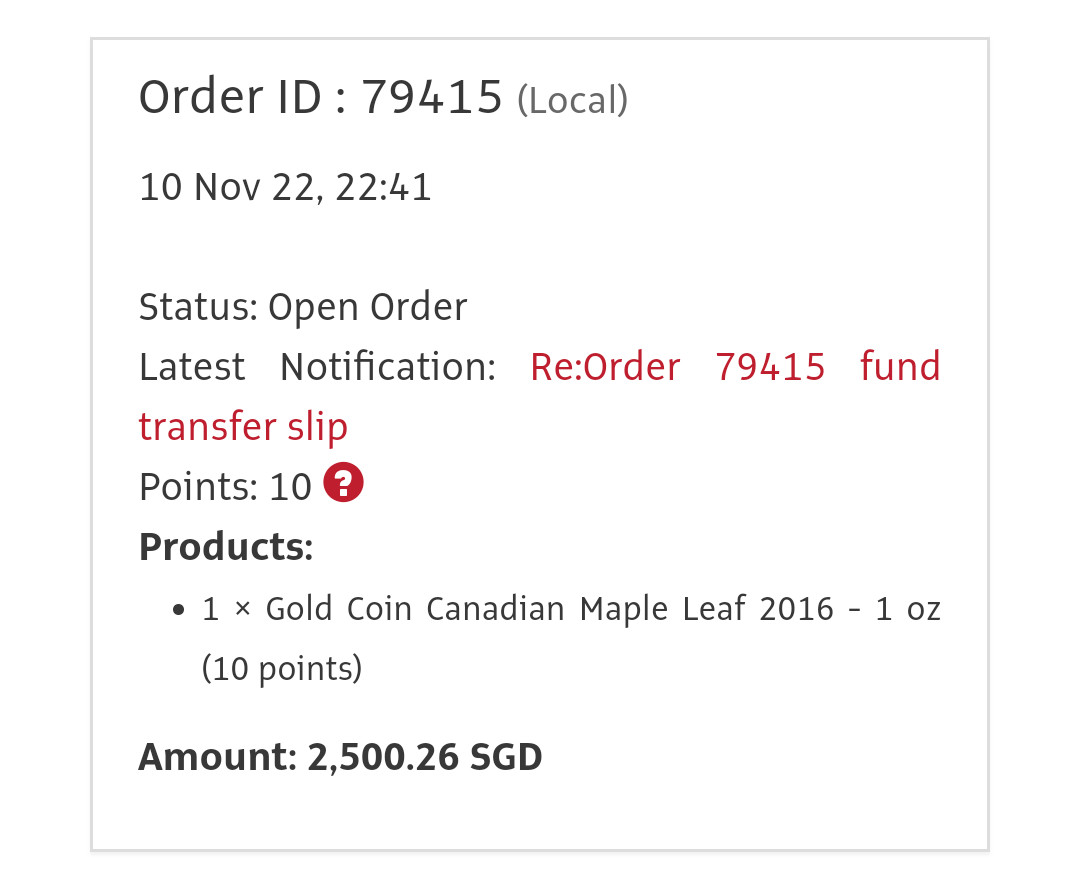Click the Amount label
The image size is (1080, 871).
pyautogui.click(x=216, y=757)
